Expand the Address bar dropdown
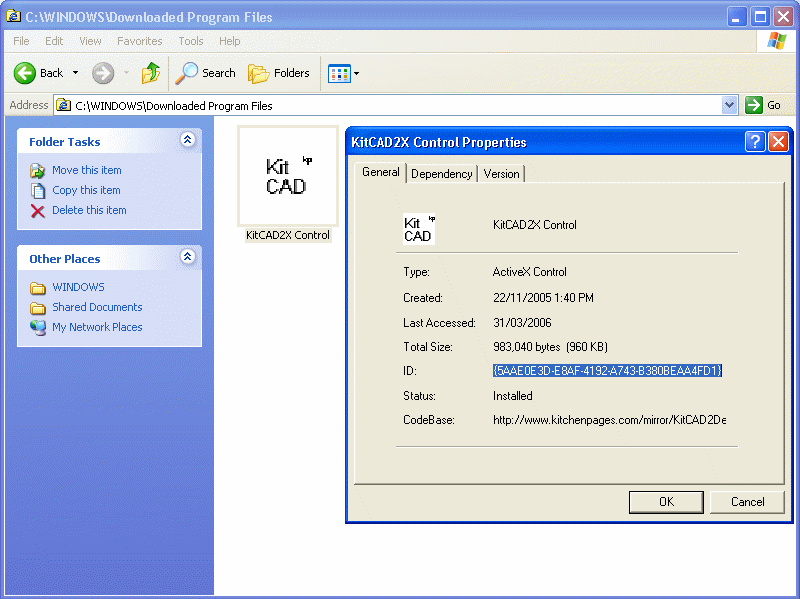Viewport: 800px width, 599px height. [730, 105]
